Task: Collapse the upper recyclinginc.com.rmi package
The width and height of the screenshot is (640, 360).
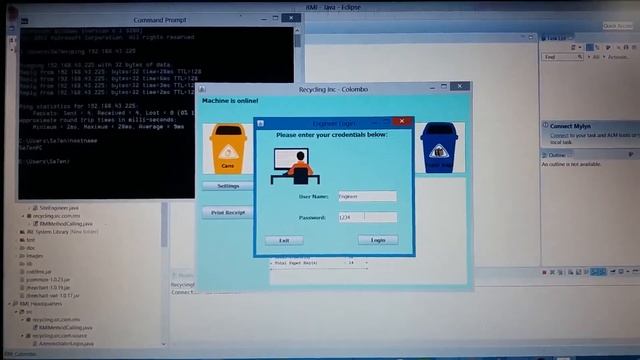Action: click(23, 216)
